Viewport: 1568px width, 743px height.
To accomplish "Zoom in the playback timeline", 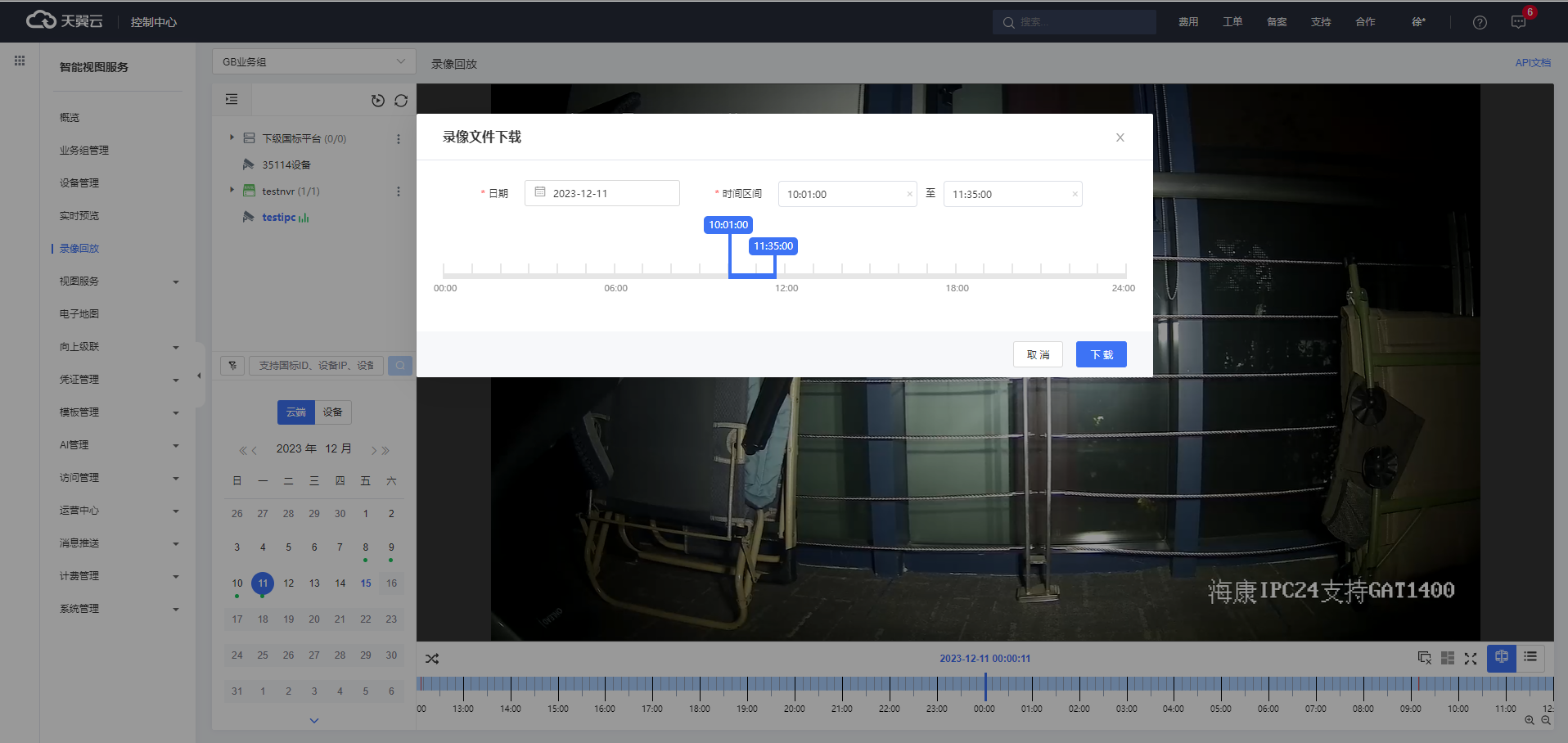I will (x=1530, y=720).
